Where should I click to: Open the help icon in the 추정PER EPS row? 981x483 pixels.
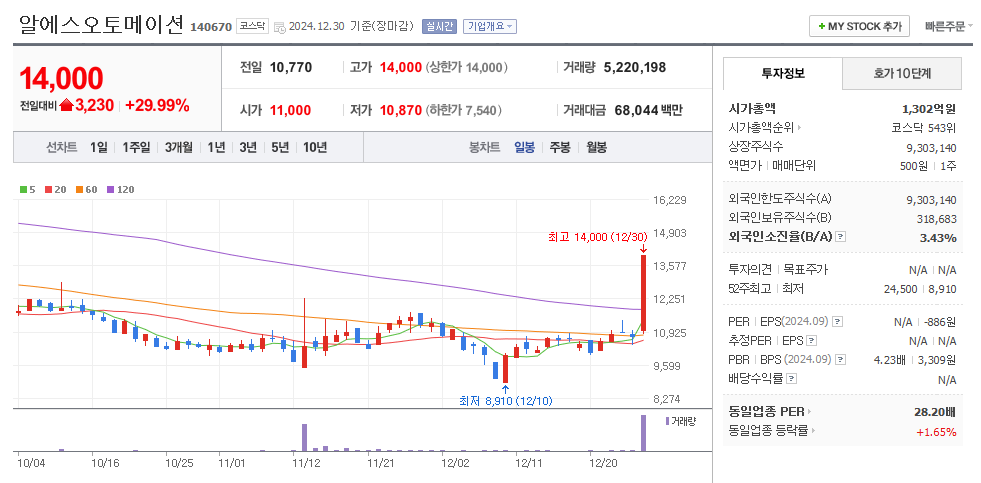811,341
